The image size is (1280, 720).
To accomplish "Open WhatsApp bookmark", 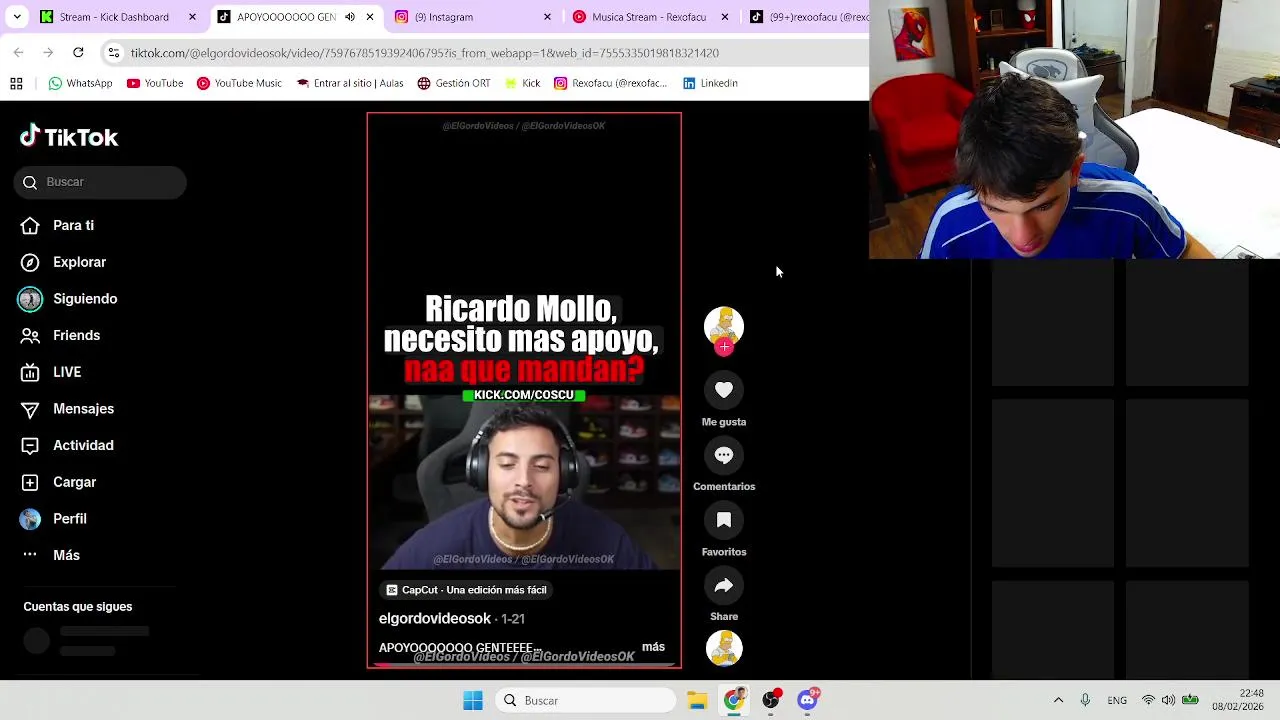I will coord(80,84).
